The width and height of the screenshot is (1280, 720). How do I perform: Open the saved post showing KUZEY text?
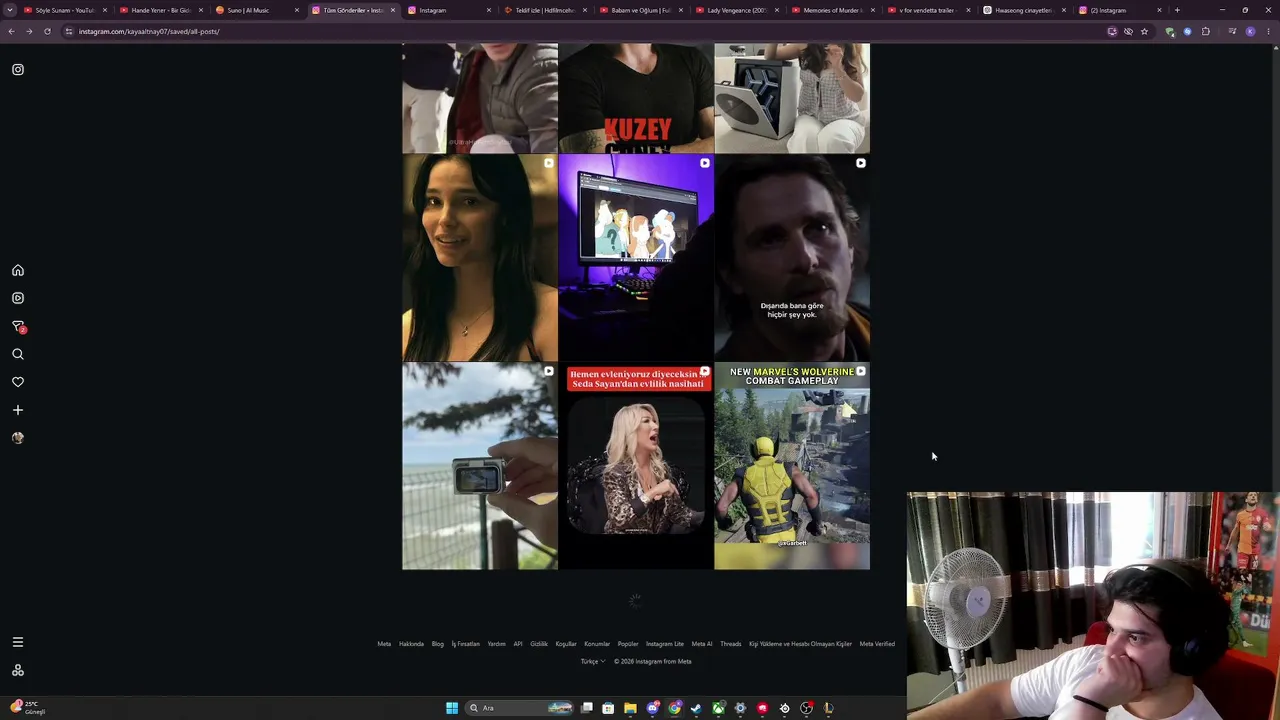[636, 98]
